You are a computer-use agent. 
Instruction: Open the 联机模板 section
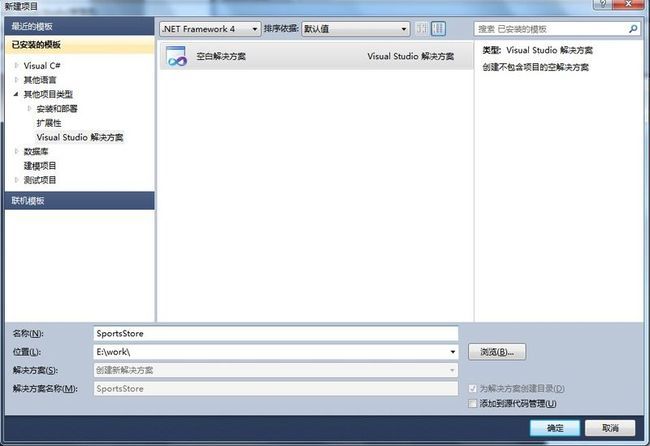80,201
